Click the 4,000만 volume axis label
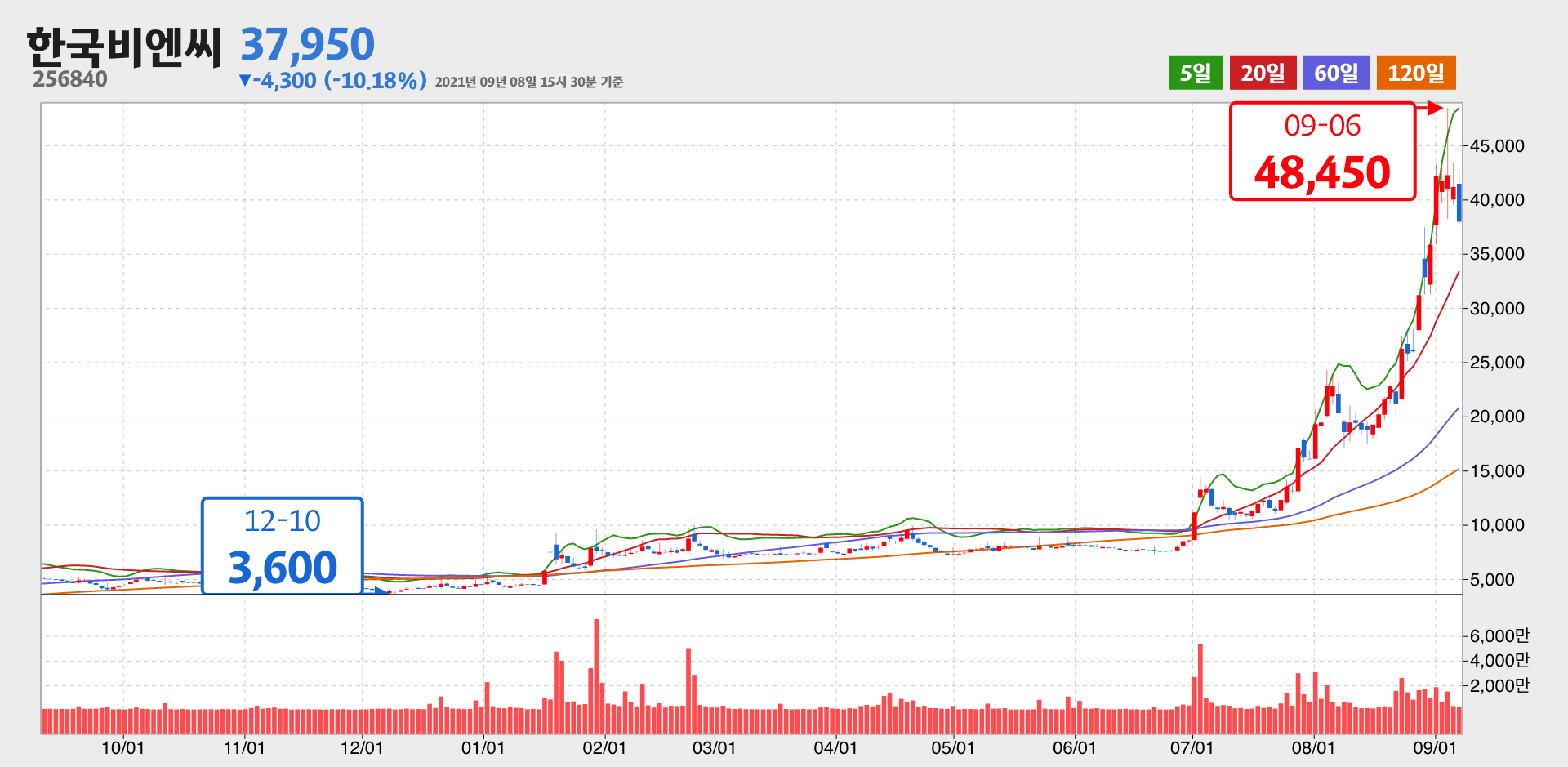Viewport: 1568px width, 767px height. (x=1499, y=661)
